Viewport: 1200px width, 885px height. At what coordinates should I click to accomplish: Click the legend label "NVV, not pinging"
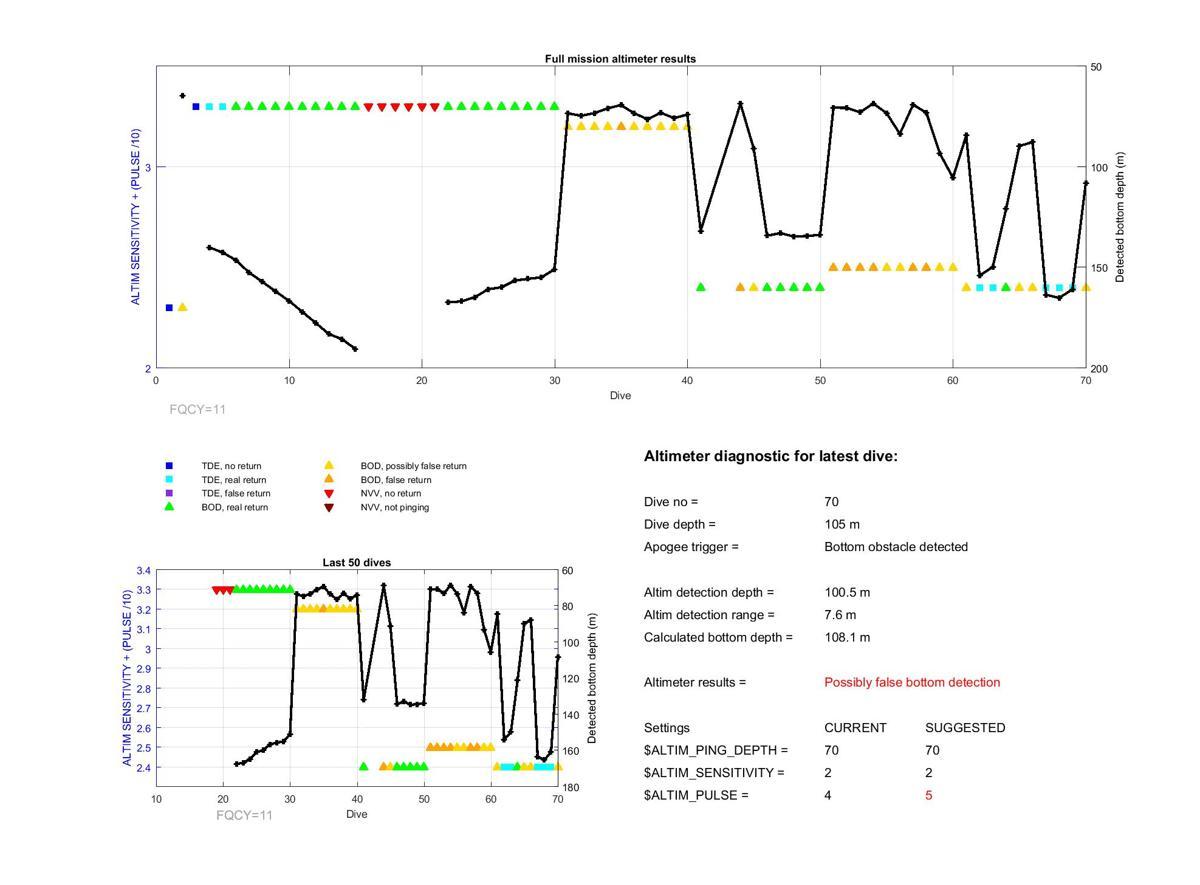(395, 507)
